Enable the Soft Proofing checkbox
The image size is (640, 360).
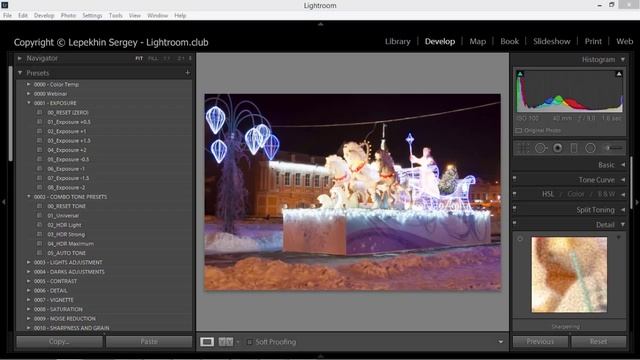point(249,342)
